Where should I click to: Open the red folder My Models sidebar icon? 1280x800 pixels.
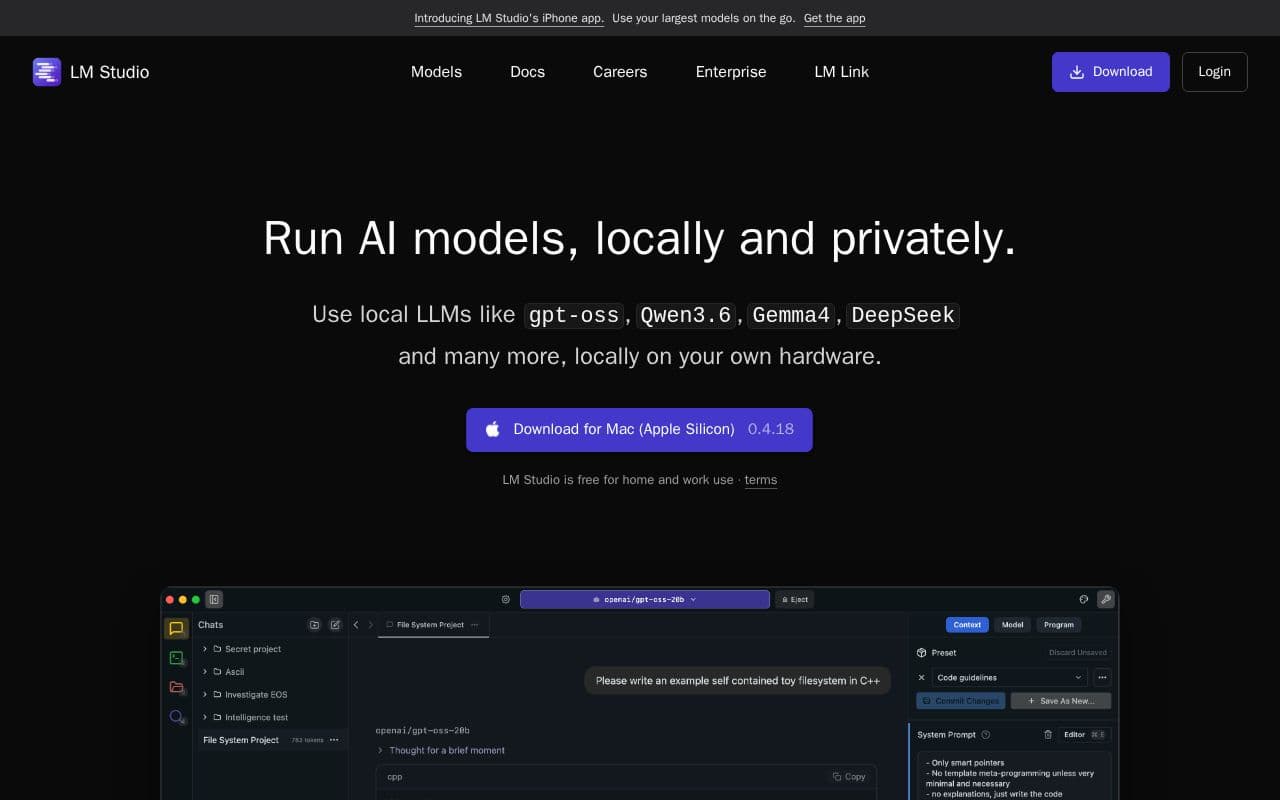pyautogui.click(x=176, y=687)
